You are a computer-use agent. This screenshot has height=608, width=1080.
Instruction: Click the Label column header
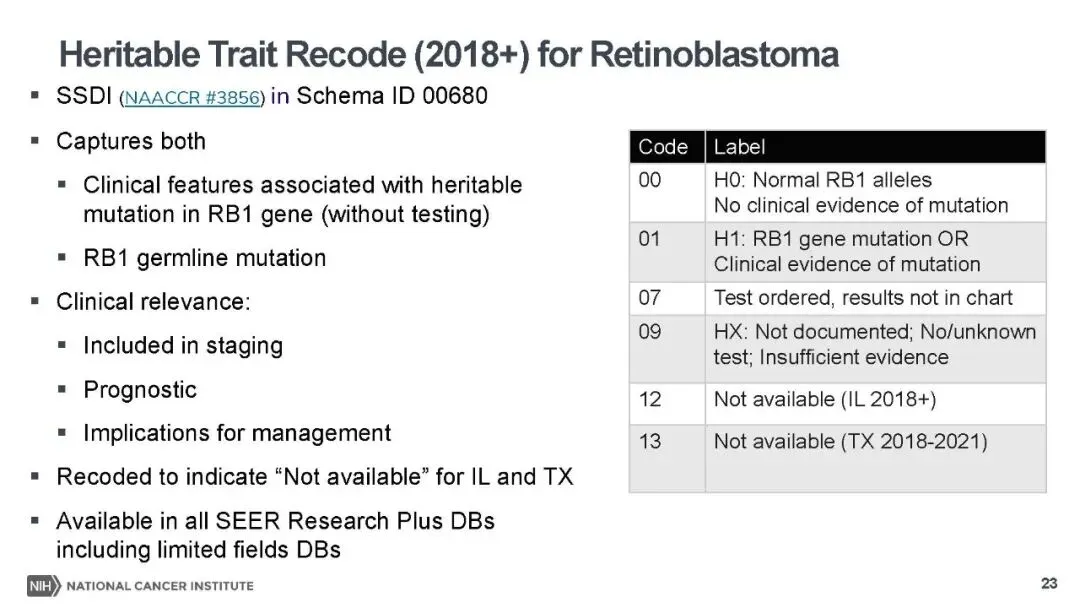[739, 147]
